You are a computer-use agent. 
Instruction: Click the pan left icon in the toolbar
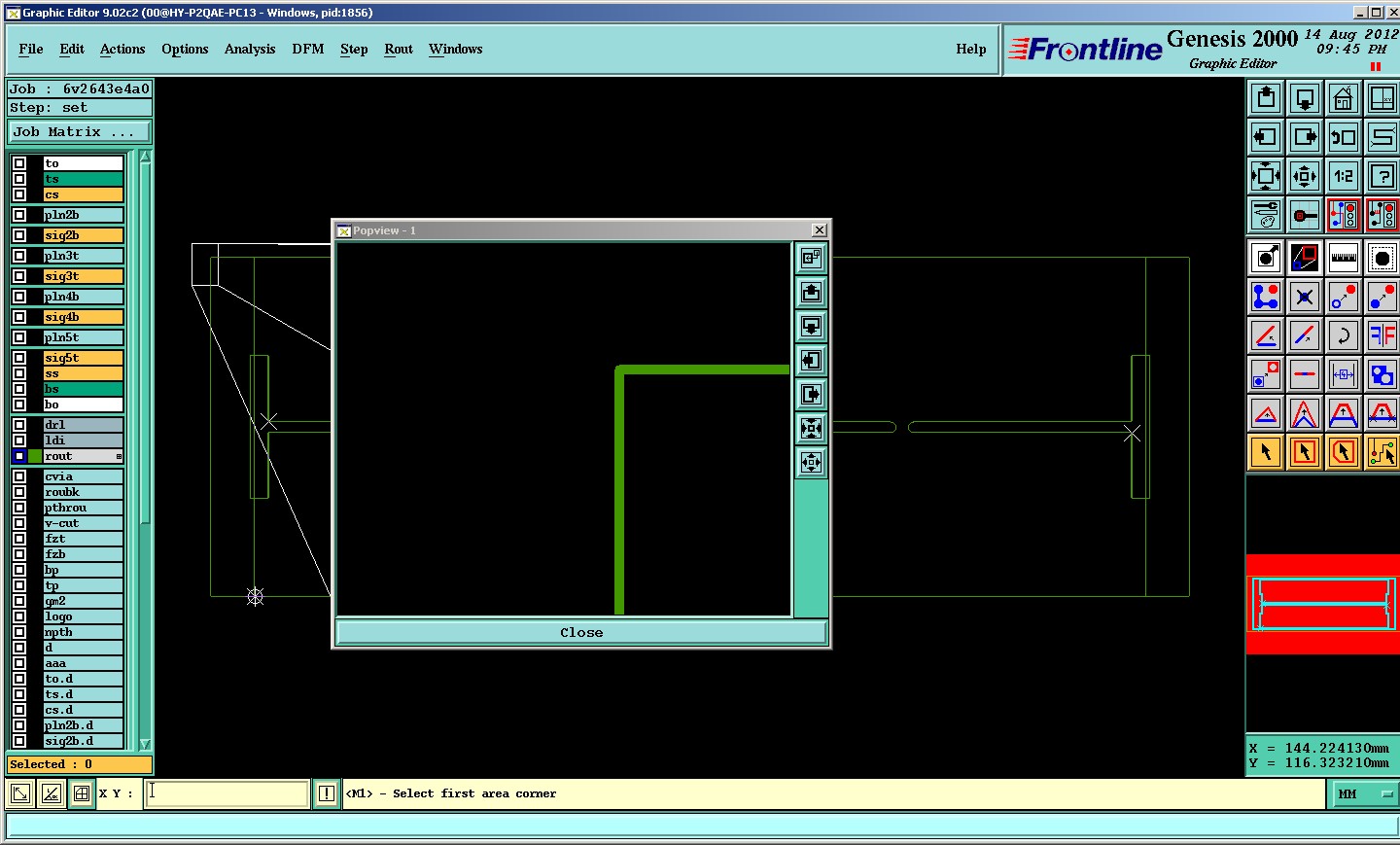[1266, 137]
